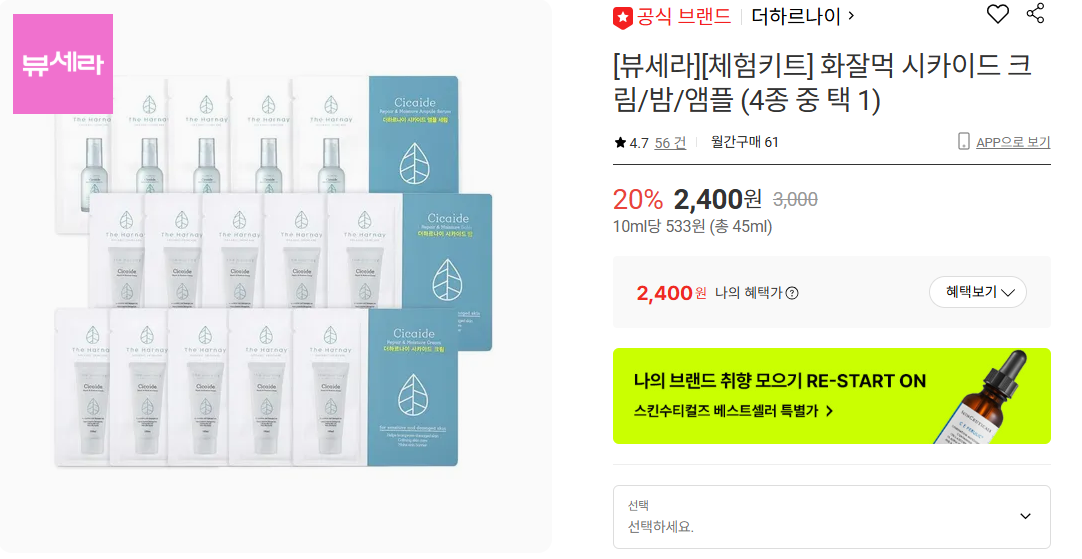The height and width of the screenshot is (559, 1082).
Task: Open the 더하르나이 brand page
Action: click(796, 16)
